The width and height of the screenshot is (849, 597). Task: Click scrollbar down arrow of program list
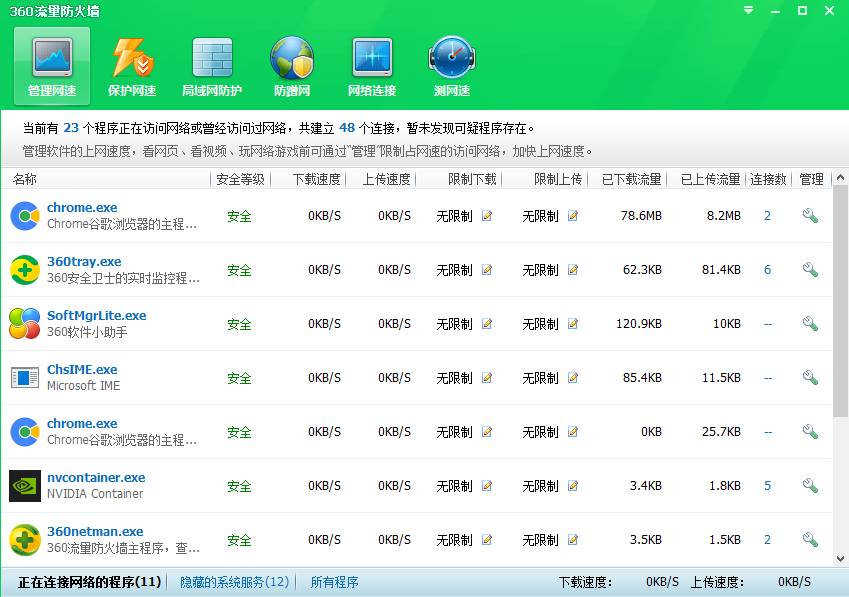click(840, 559)
